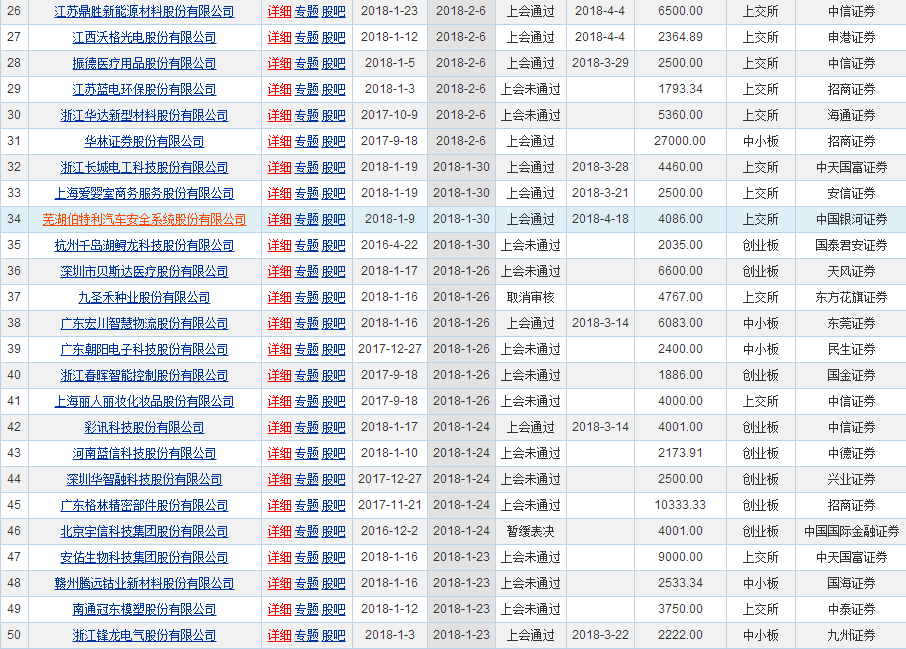Click 股吧 for 振德医疗用品 row
The image size is (906, 649).
(333, 64)
